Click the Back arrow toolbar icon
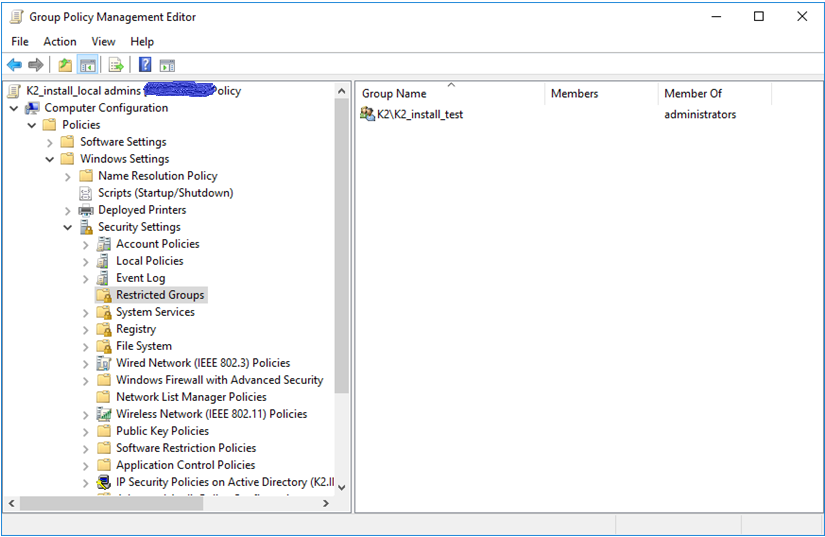 (x=14, y=65)
